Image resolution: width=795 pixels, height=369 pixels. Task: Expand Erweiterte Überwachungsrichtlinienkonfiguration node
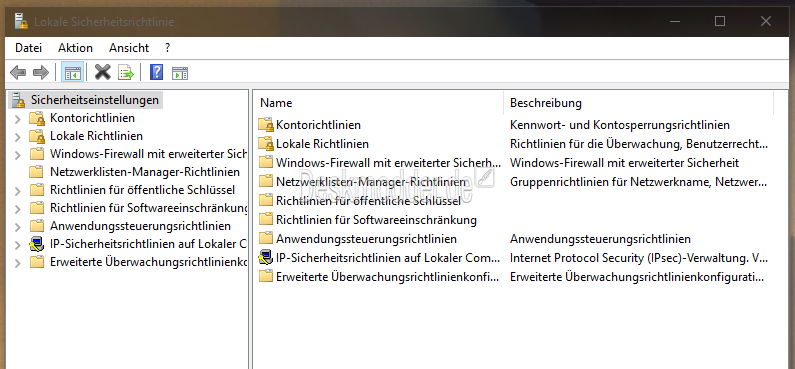(x=18, y=263)
